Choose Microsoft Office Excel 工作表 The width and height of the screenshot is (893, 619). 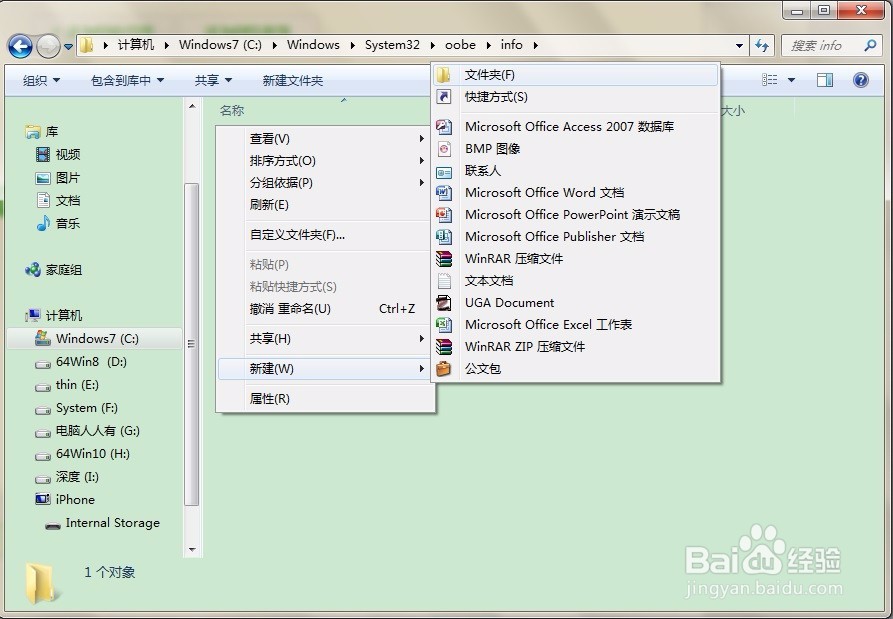click(575, 325)
